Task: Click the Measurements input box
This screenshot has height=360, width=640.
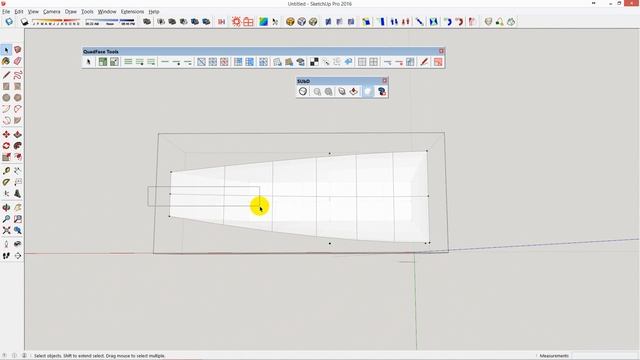Action: (x=604, y=356)
